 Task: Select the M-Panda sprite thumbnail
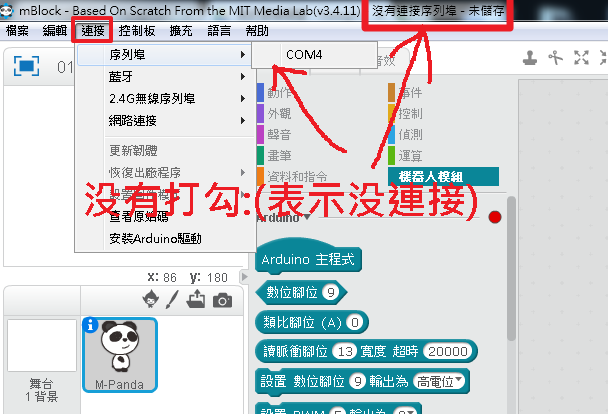120,355
